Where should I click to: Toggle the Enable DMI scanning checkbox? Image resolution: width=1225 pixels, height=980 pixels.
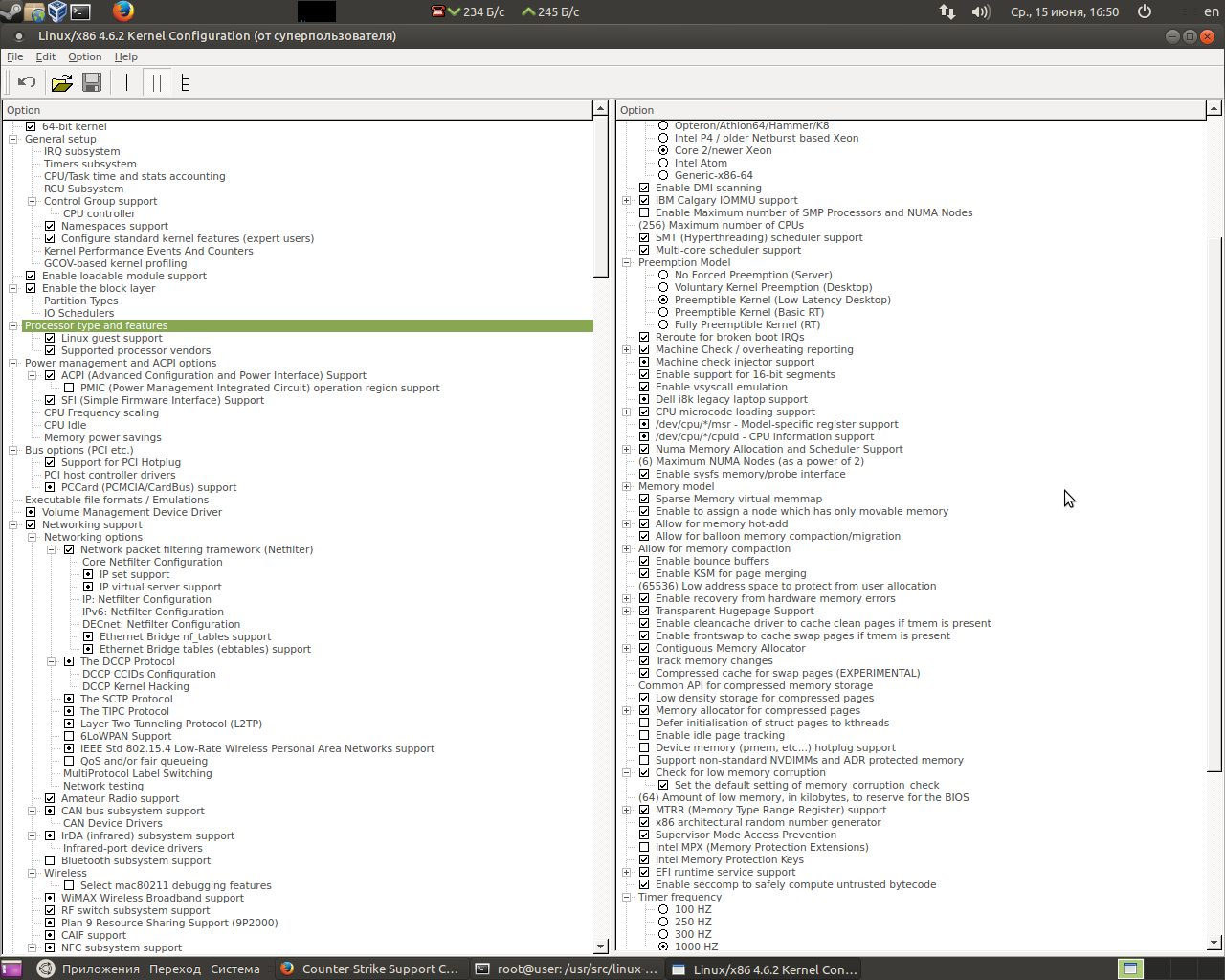644,188
